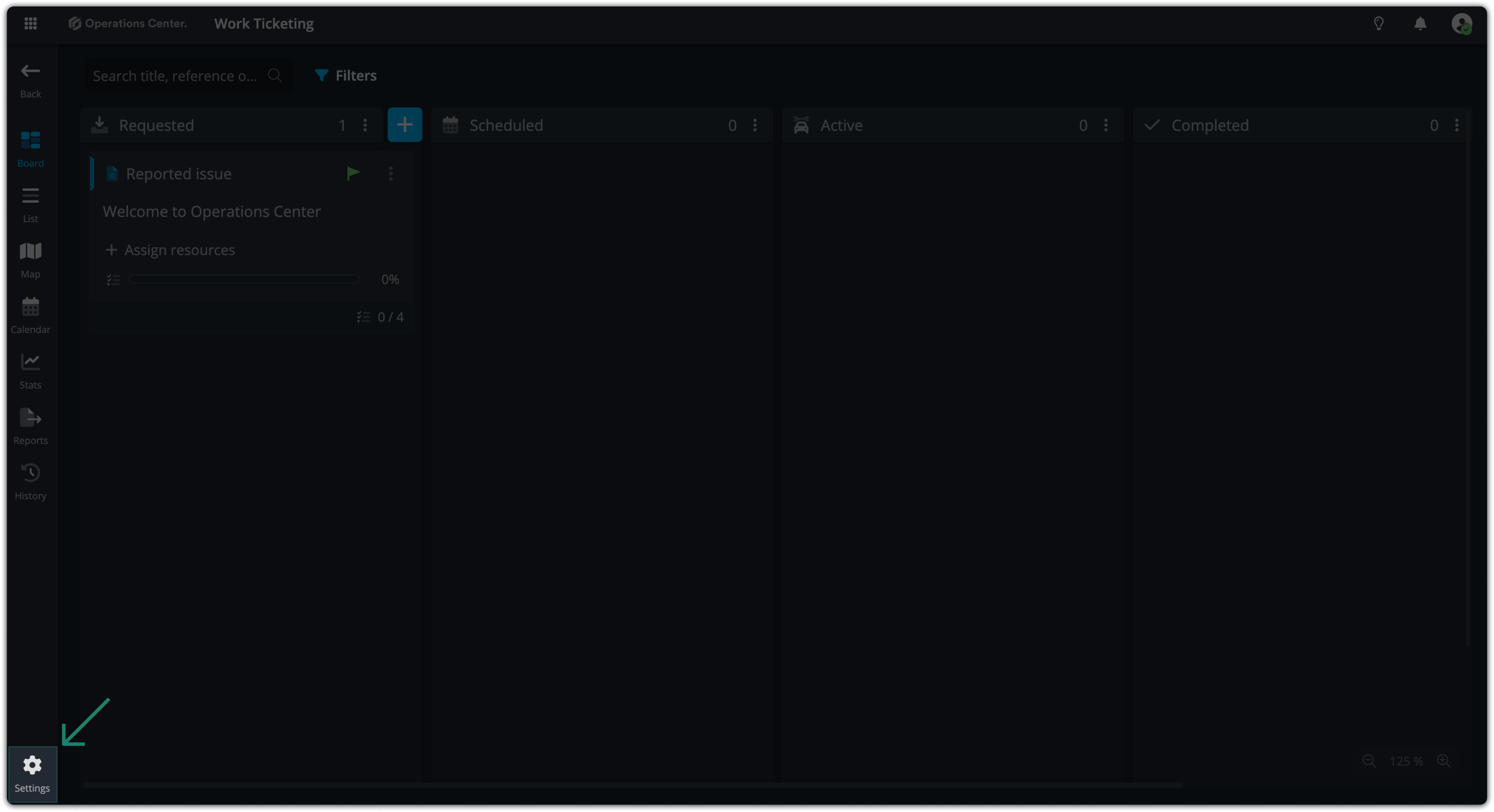Click the Completed column checkmark icon
Screen dimensions: 1494x812
pos(1152,125)
